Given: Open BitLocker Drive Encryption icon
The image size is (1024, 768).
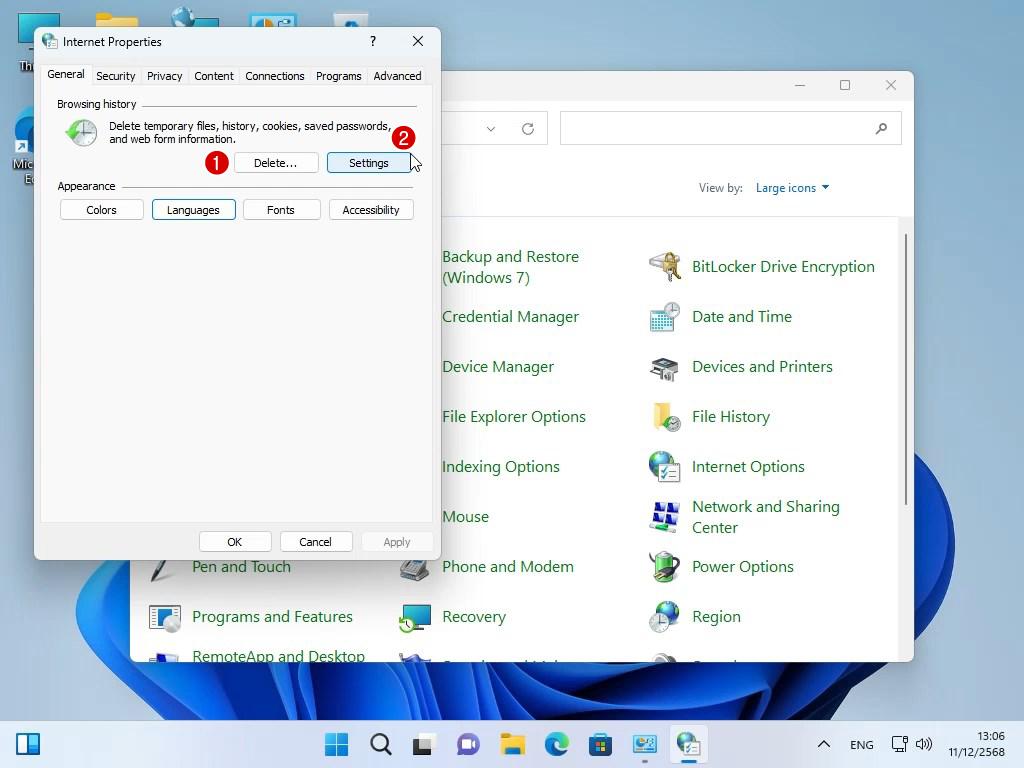Looking at the screenshot, I should tap(665, 267).
